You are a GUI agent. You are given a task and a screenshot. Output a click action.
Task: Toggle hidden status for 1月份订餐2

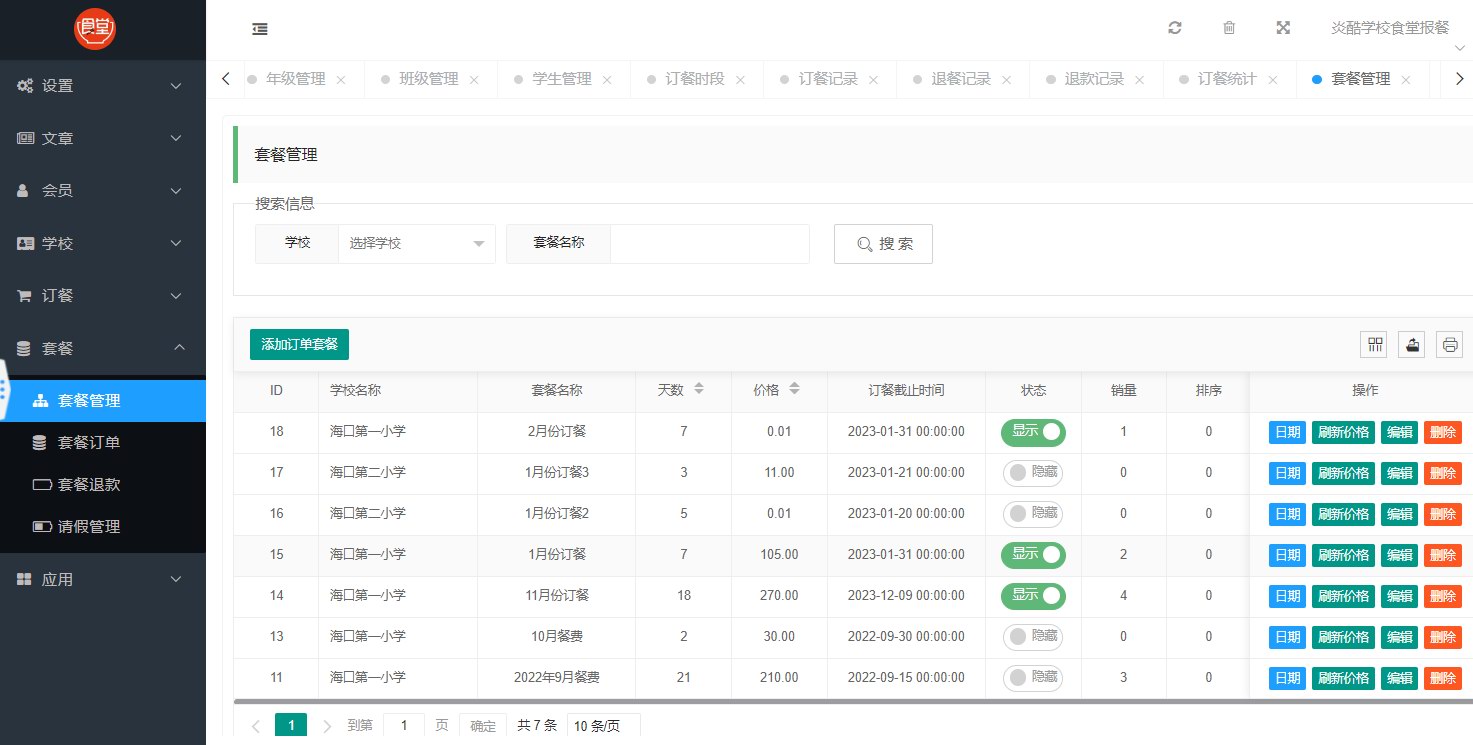click(1033, 514)
